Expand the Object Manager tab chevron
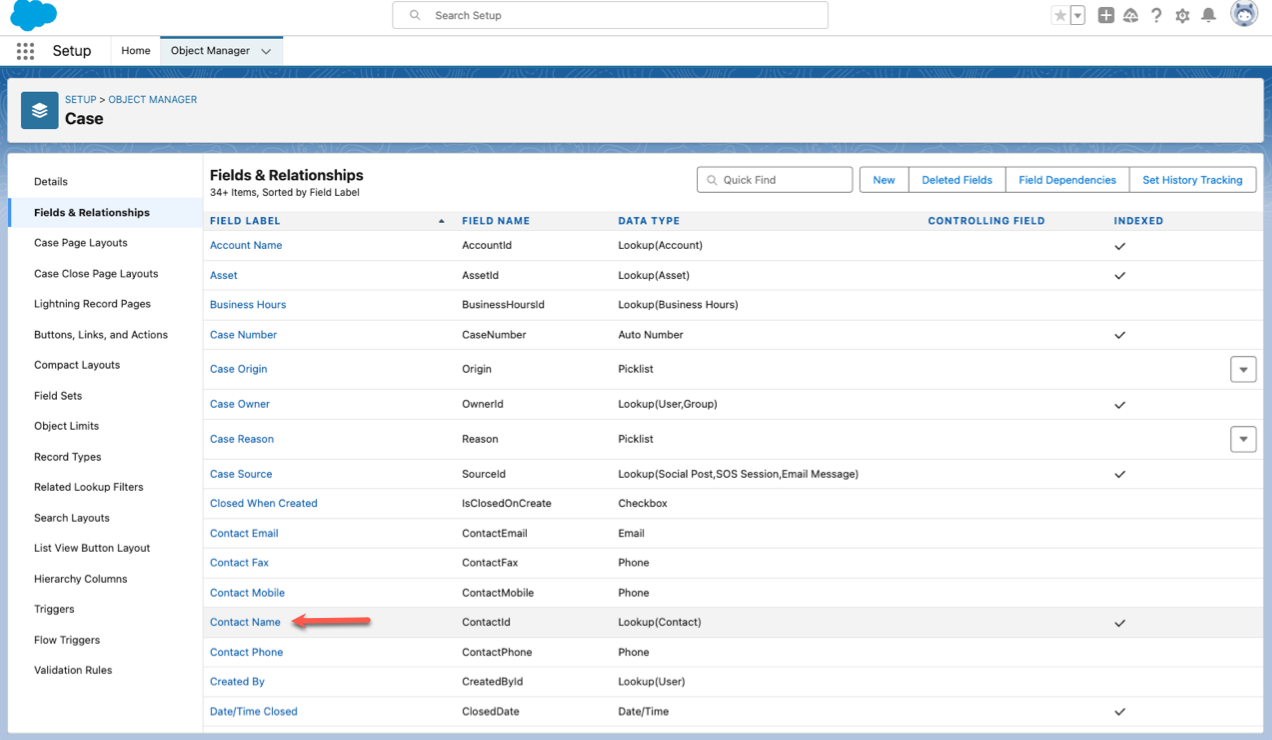Viewport: 1272px width, 740px height. [266, 51]
